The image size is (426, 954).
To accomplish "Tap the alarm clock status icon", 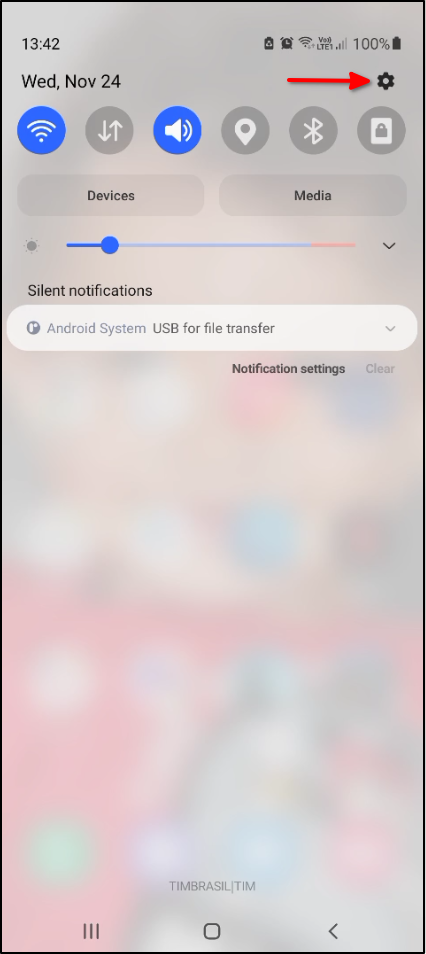I will [287, 44].
